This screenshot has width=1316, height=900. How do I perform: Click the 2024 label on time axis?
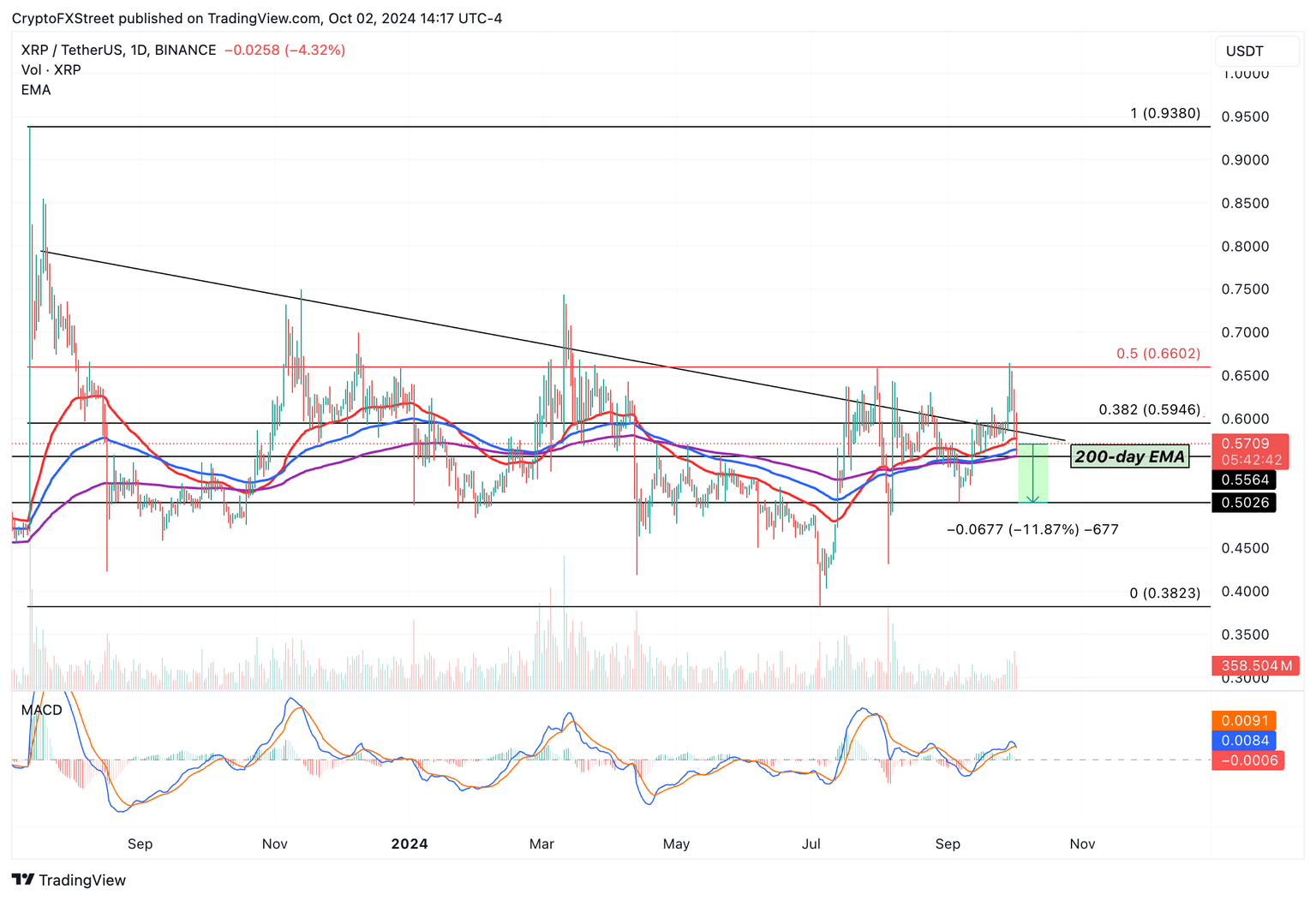tap(410, 843)
